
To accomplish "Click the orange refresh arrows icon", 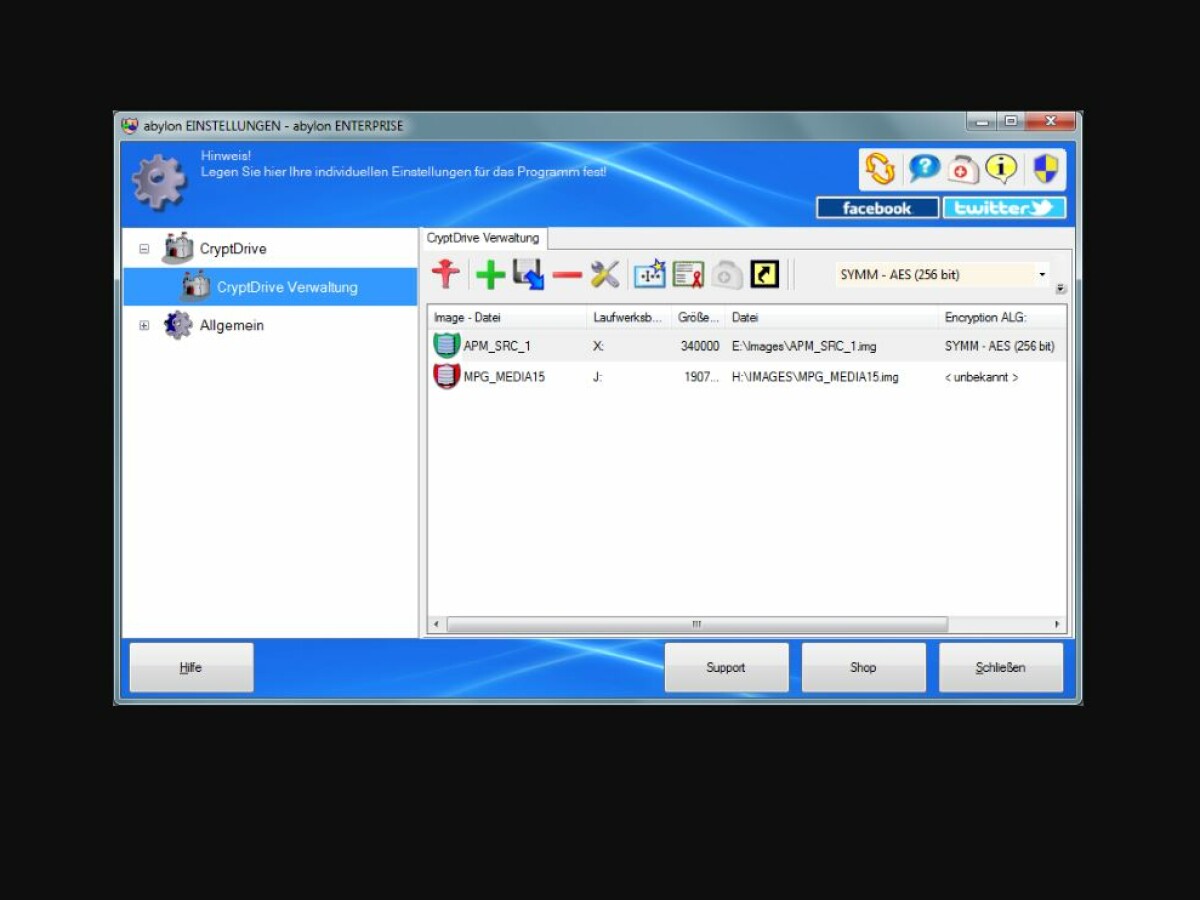I will coord(880,169).
